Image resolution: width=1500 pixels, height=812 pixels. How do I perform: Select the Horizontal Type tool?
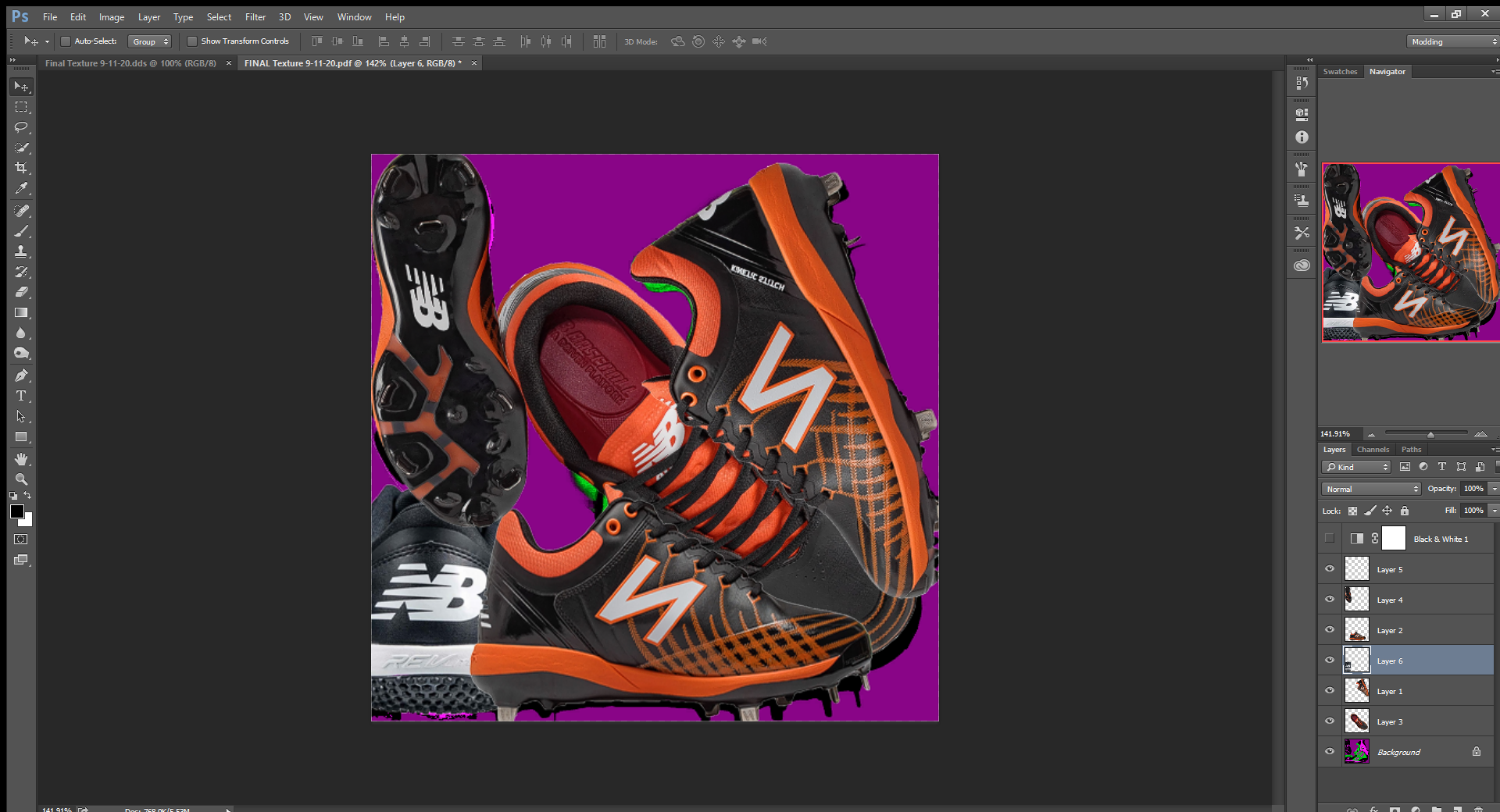[21, 396]
